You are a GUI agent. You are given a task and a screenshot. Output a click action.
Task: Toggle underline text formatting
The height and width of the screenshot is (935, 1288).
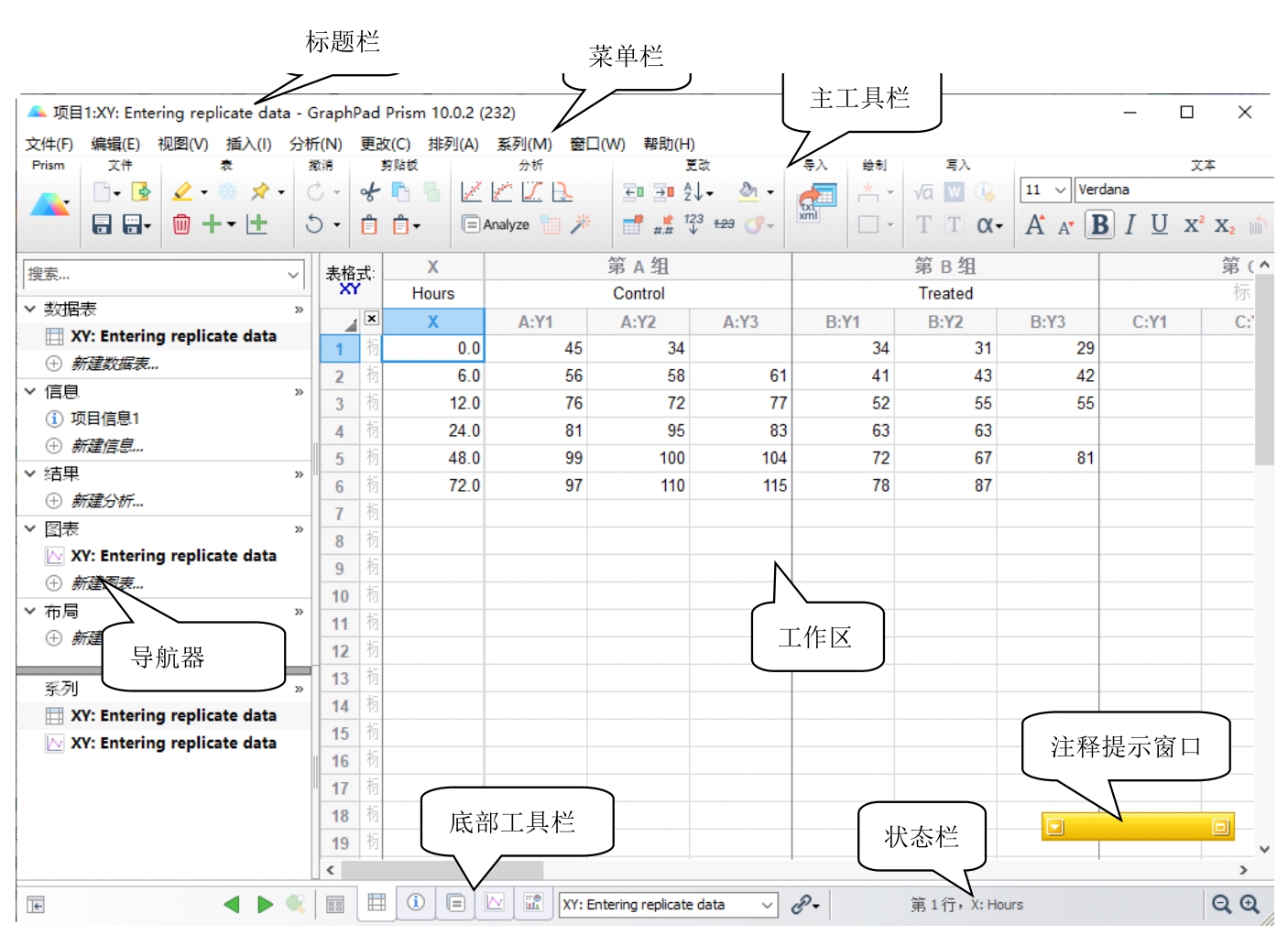pos(1160,224)
